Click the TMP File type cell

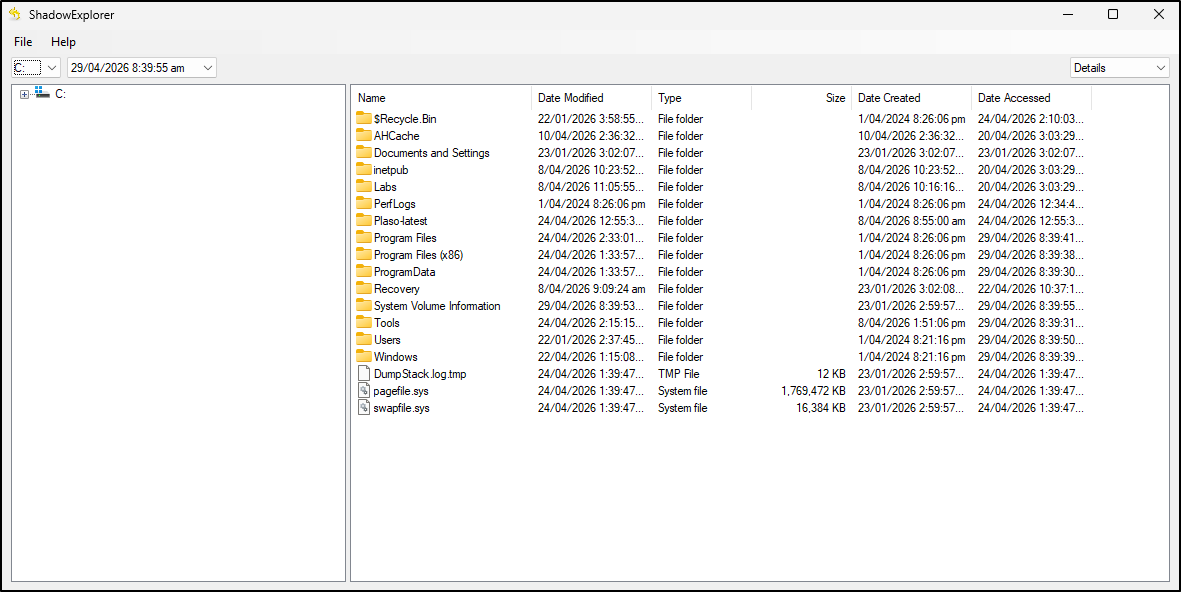[679, 374]
